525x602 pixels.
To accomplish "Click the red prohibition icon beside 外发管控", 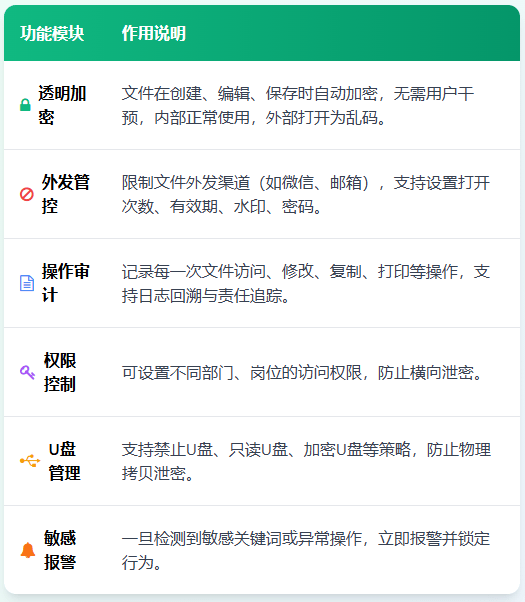I will (27, 194).
